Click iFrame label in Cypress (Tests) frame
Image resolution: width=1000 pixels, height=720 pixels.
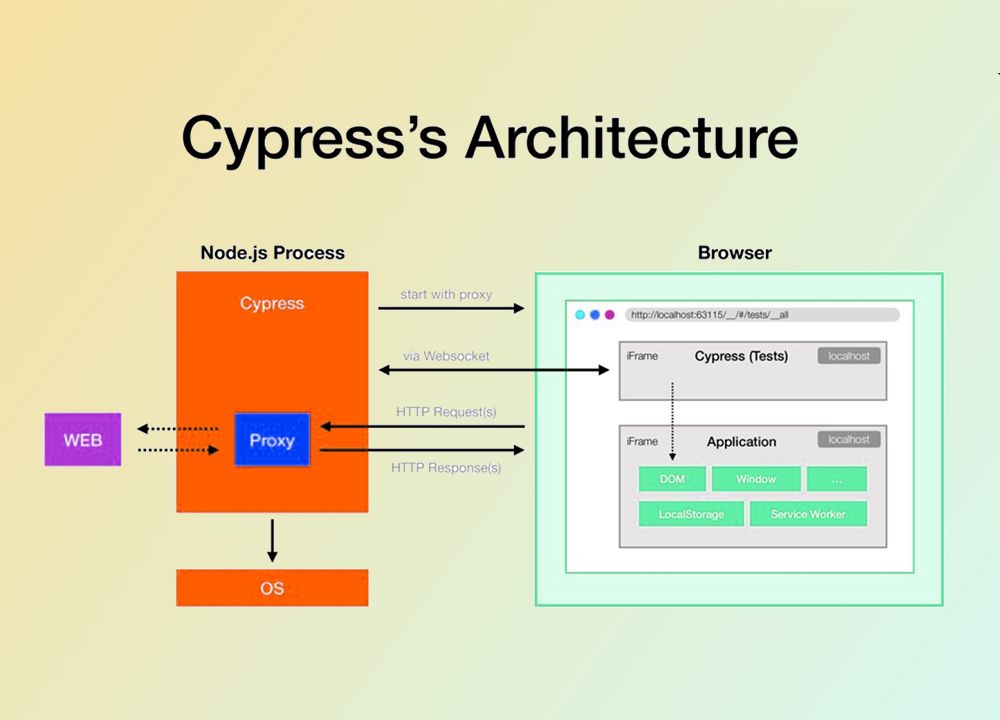(x=642, y=356)
